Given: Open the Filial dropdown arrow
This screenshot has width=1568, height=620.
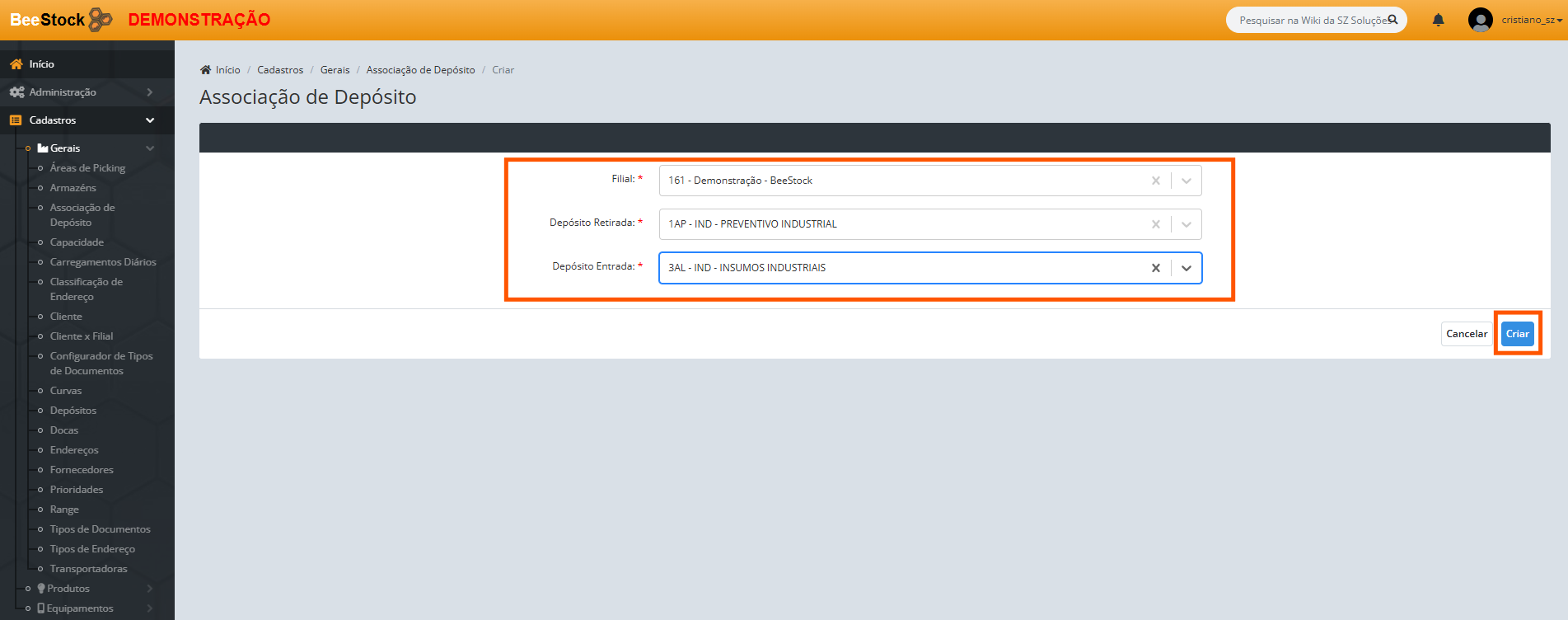Looking at the screenshot, I should pyautogui.click(x=1186, y=181).
